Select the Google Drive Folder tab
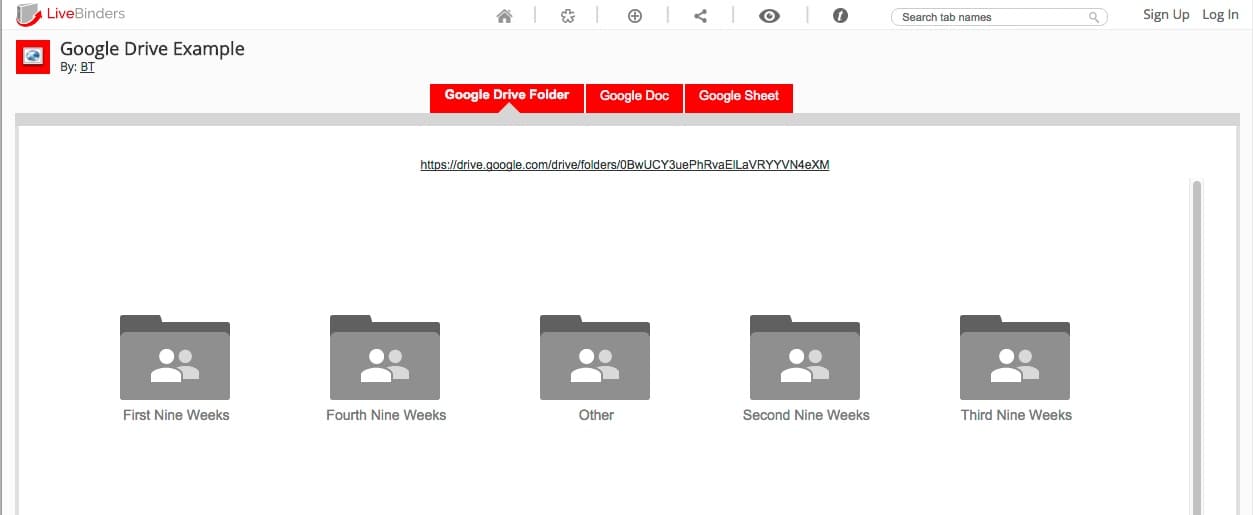 pos(507,96)
